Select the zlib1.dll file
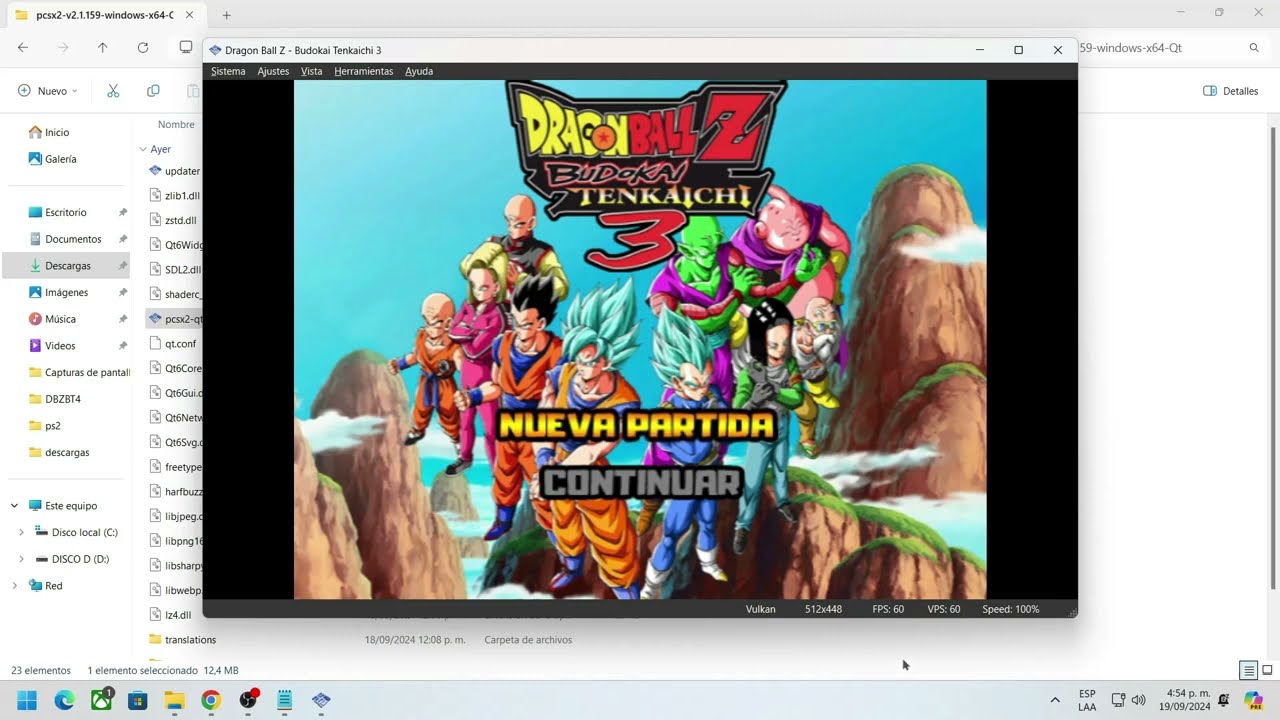The image size is (1280, 720). 174,196
